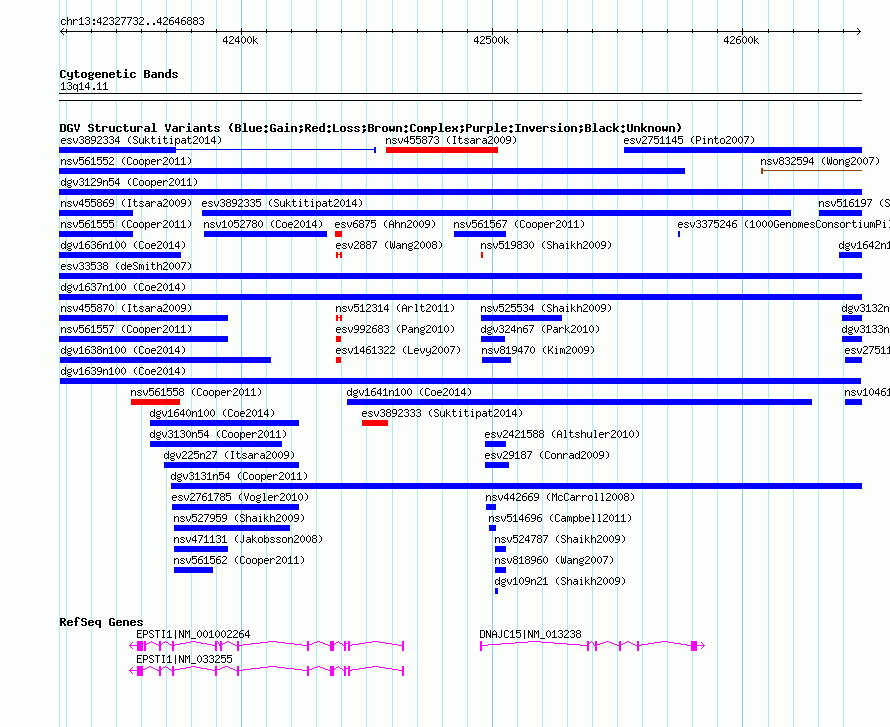Click dgv3131n54 (Cooper2011) label
Screen dimensions: 890x727
(x=239, y=476)
